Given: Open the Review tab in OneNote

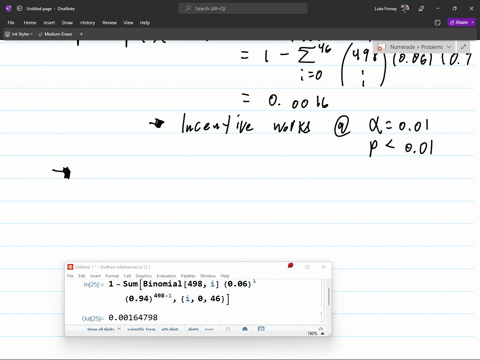Looking at the screenshot, I should pyautogui.click(x=109, y=23).
